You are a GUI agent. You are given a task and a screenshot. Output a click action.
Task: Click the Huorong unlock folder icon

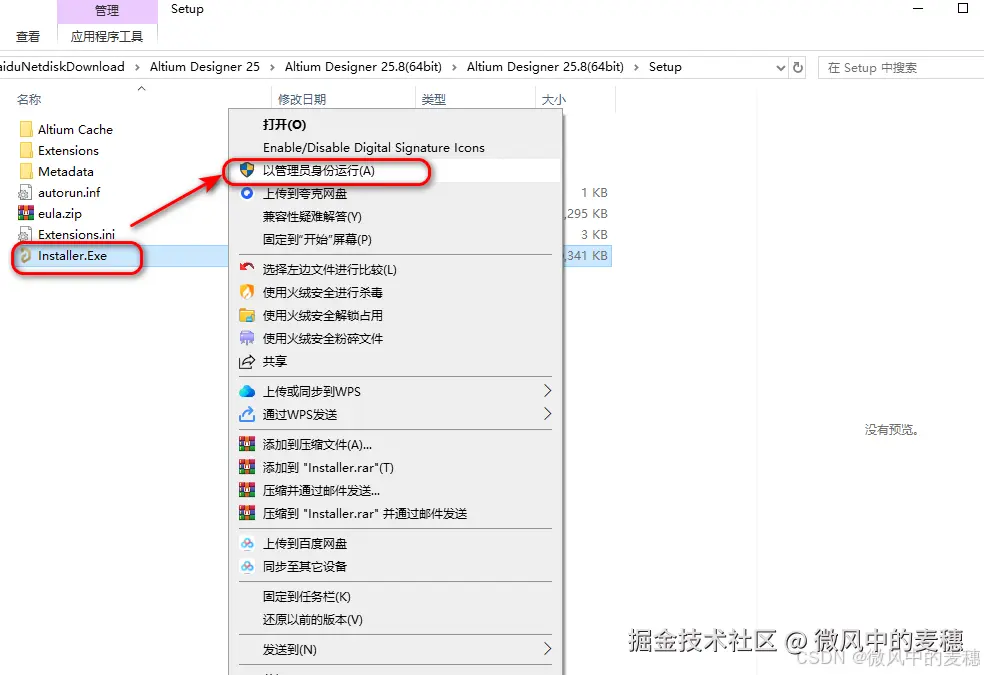pyautogui.click(x=247, y=315)
